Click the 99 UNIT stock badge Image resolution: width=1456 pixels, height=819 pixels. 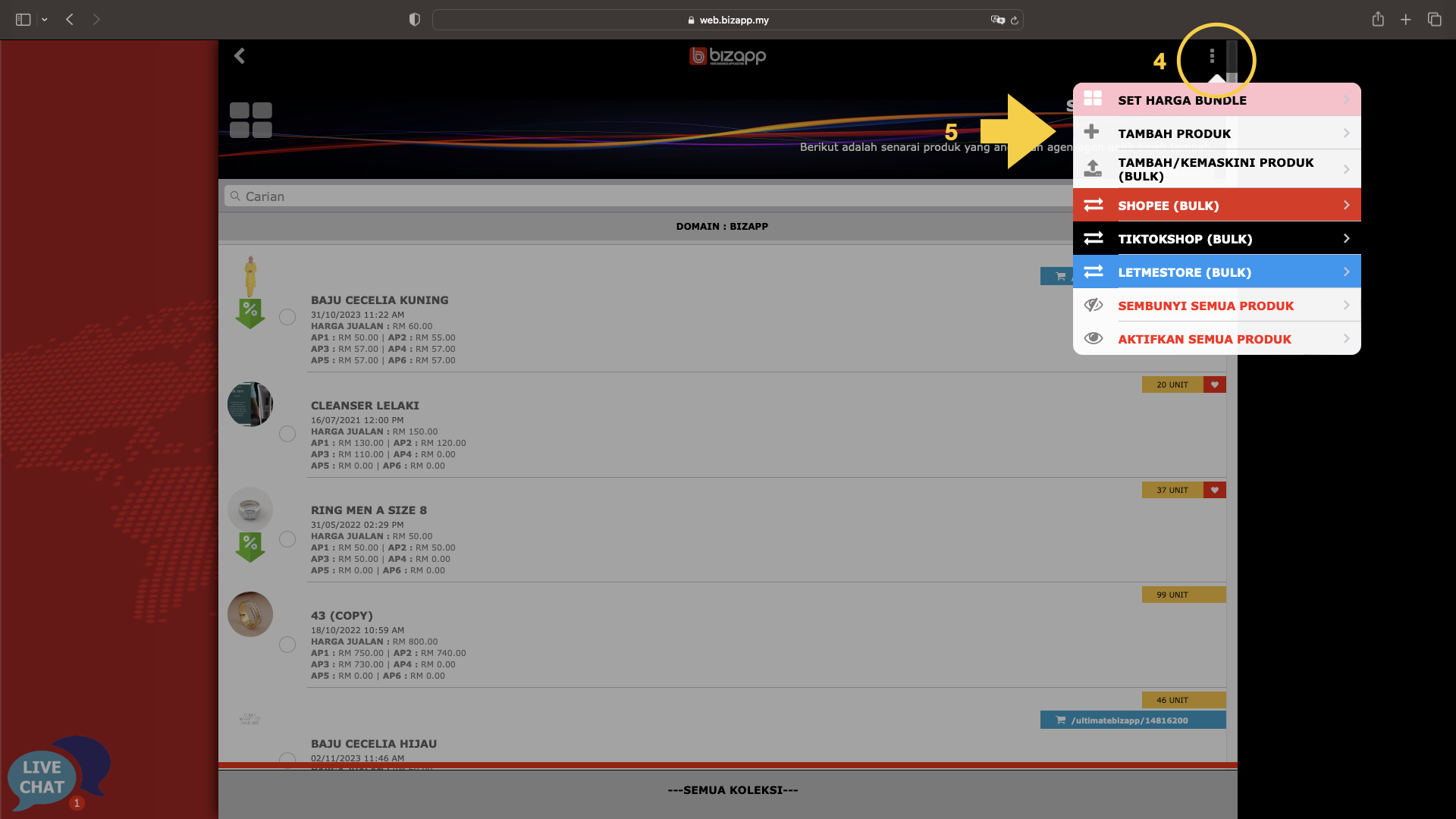(x=1184, y=595)
